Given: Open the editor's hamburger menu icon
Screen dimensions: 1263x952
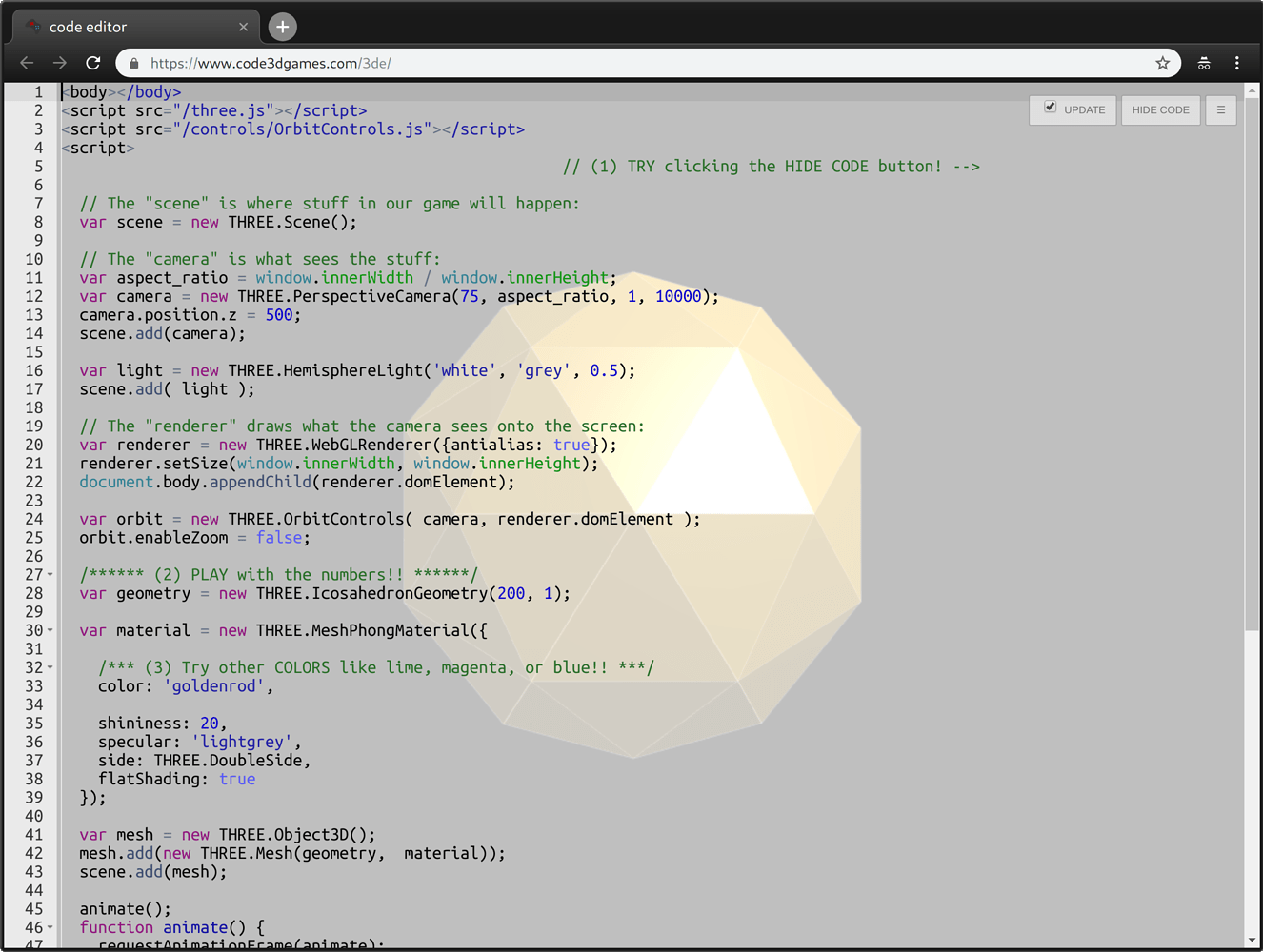Looking at the screenshot, I should (1220, 109).
